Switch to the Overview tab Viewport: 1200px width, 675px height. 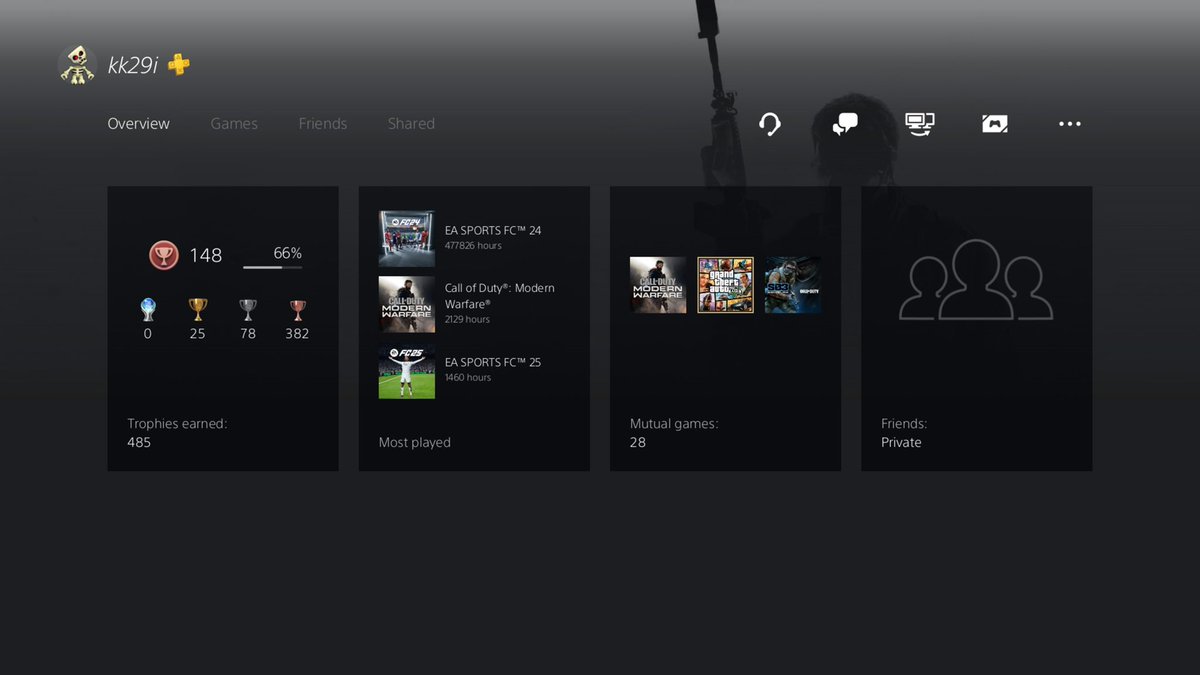(139, 124)
